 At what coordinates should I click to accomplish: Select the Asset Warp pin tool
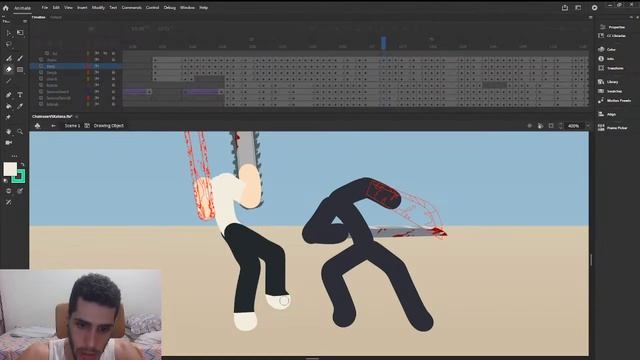tap(9, 118)
